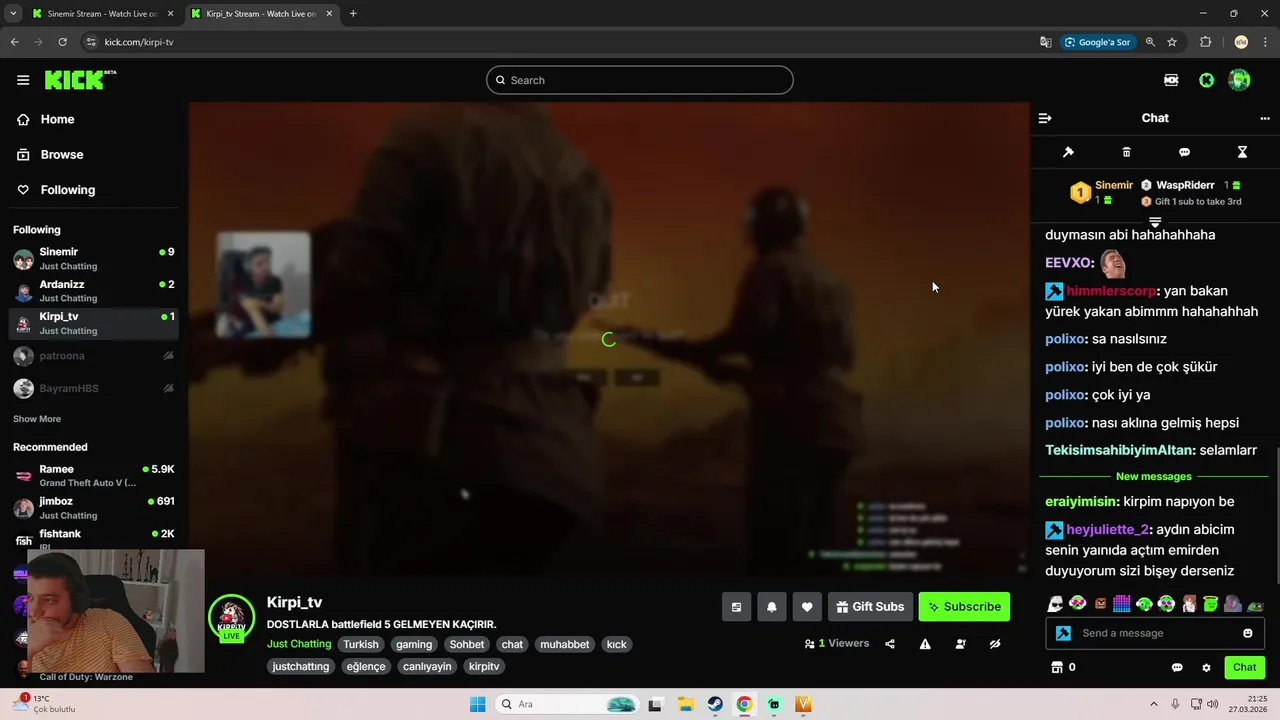Report the stream via warning icon
Viewport: 1280px width, 720px height.
(x=925, y=644)
